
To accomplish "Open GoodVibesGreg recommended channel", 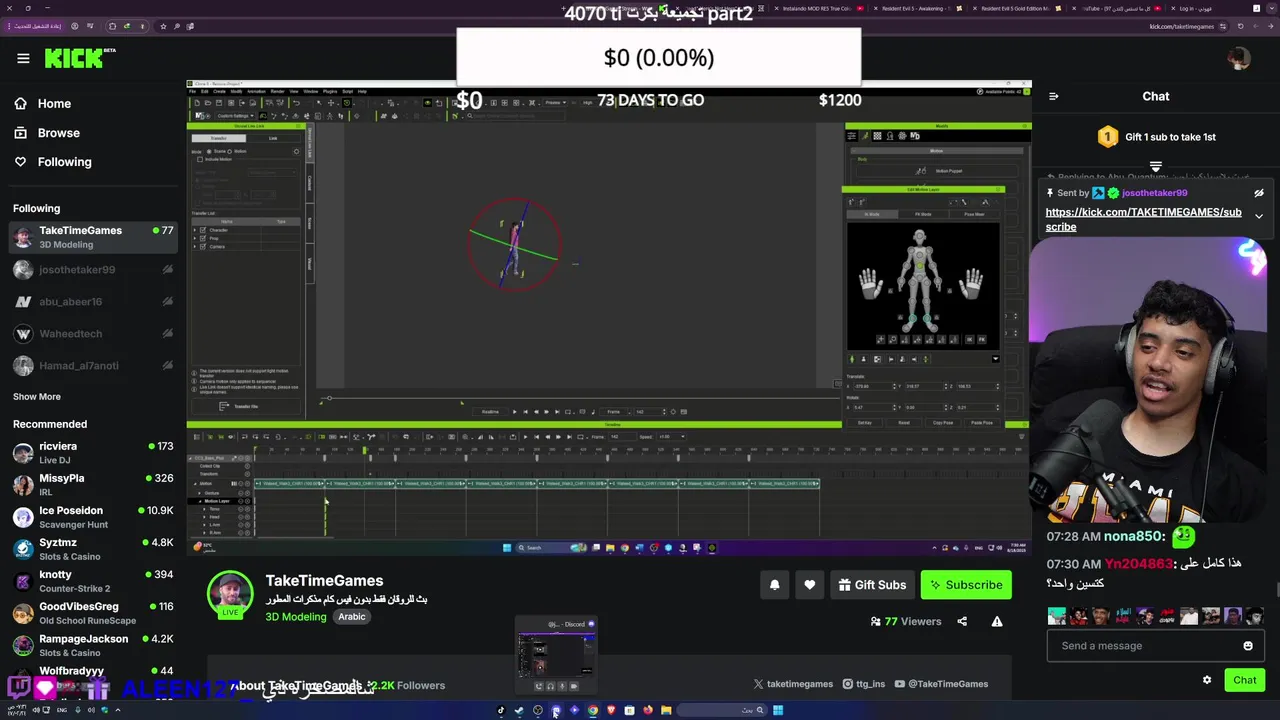I will 92,612.
